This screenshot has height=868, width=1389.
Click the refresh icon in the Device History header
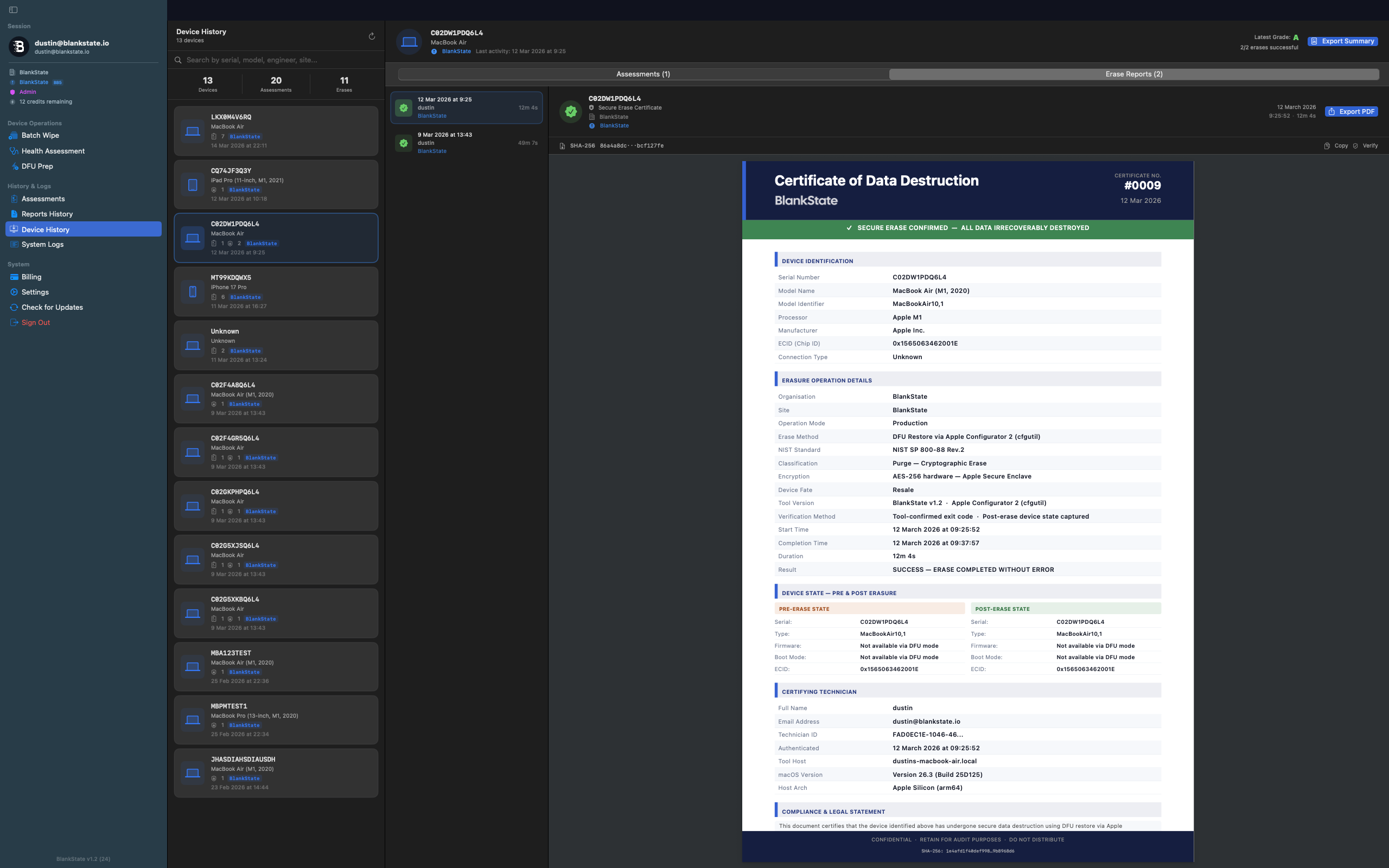coord(371,36)
